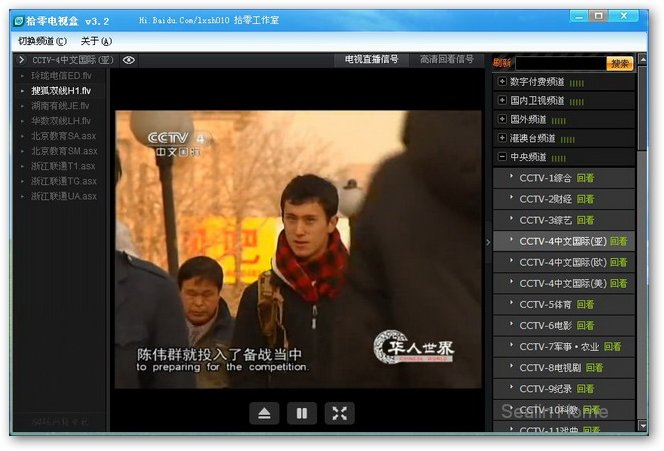Select channel CCTV-6电影
This screenshot has width=664, height=451.
tap(545, 326)
